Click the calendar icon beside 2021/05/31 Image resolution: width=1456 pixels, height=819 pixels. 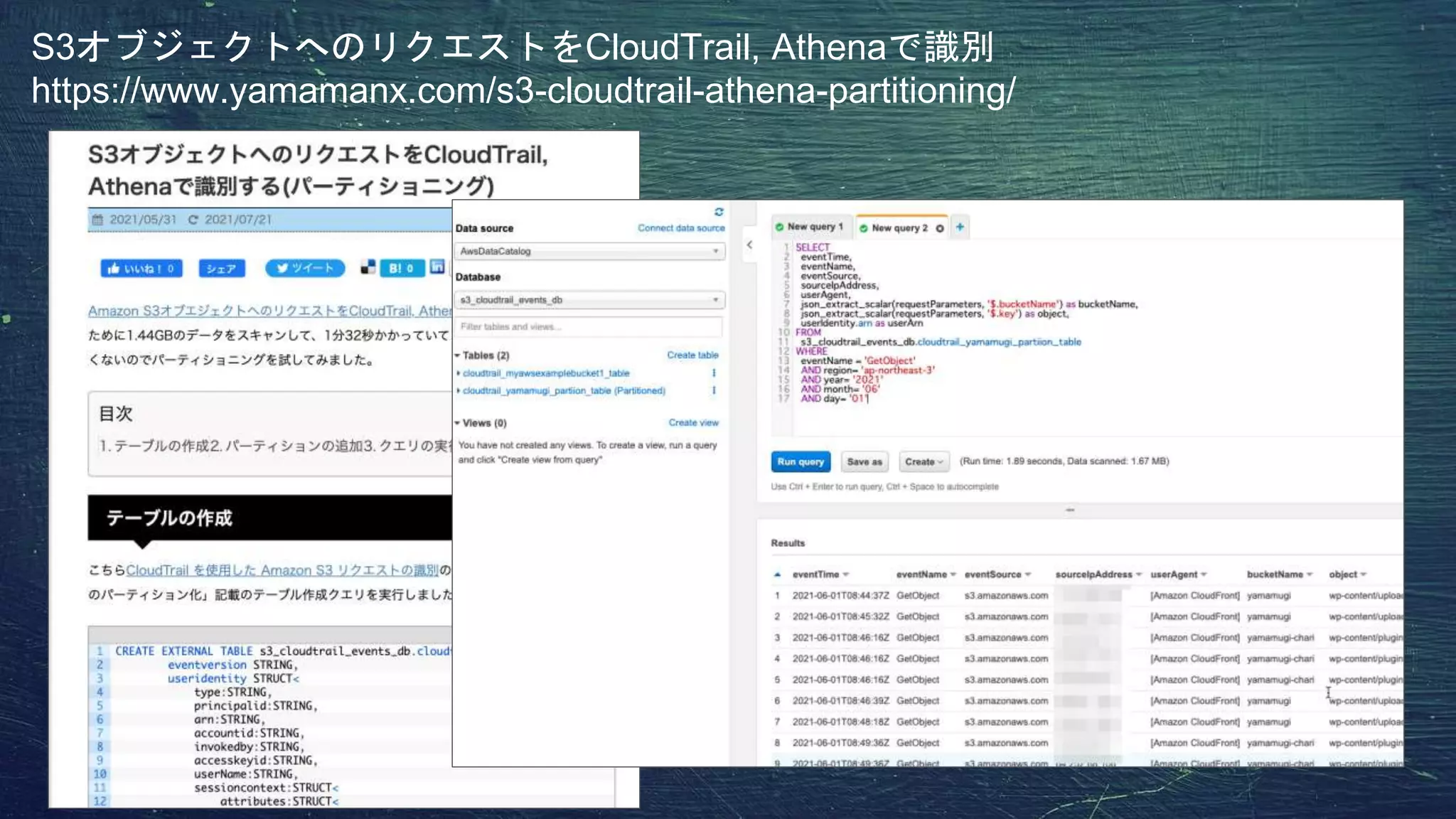click(x=98, y=220)
